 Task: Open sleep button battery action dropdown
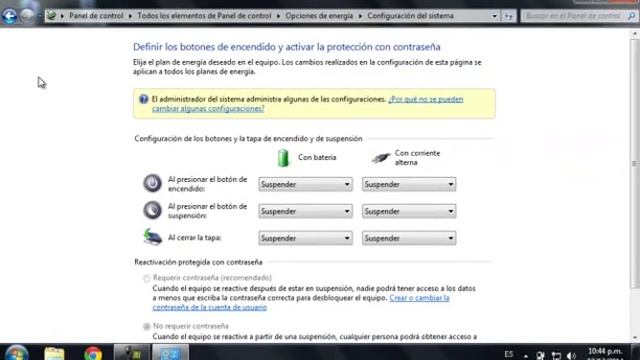point(305,211)
